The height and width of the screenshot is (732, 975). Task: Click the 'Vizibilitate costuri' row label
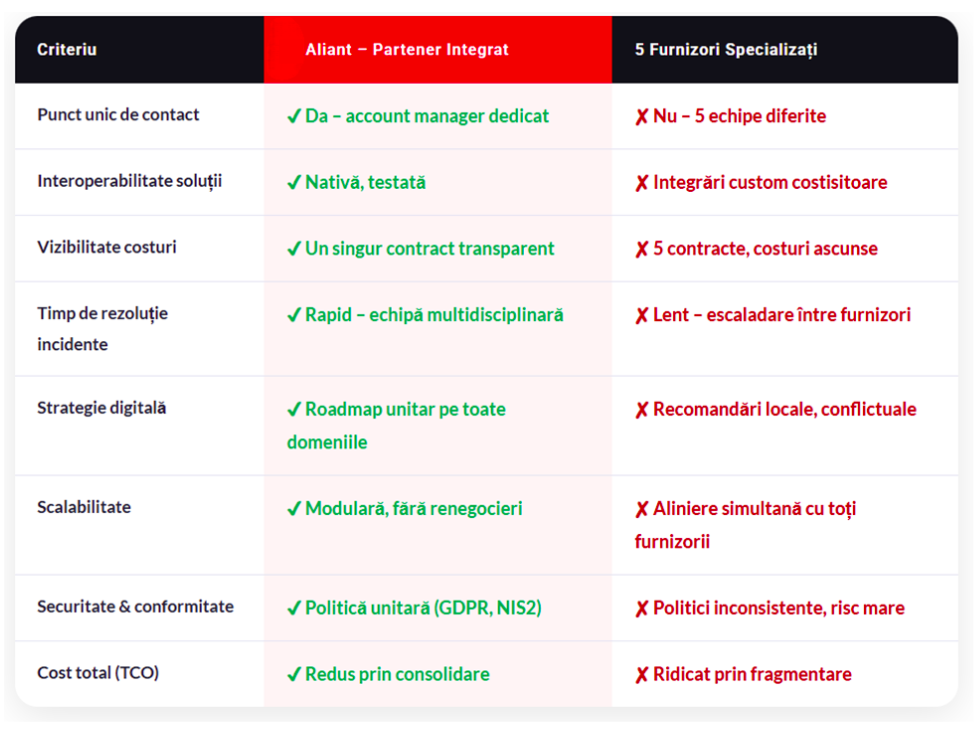107,247
